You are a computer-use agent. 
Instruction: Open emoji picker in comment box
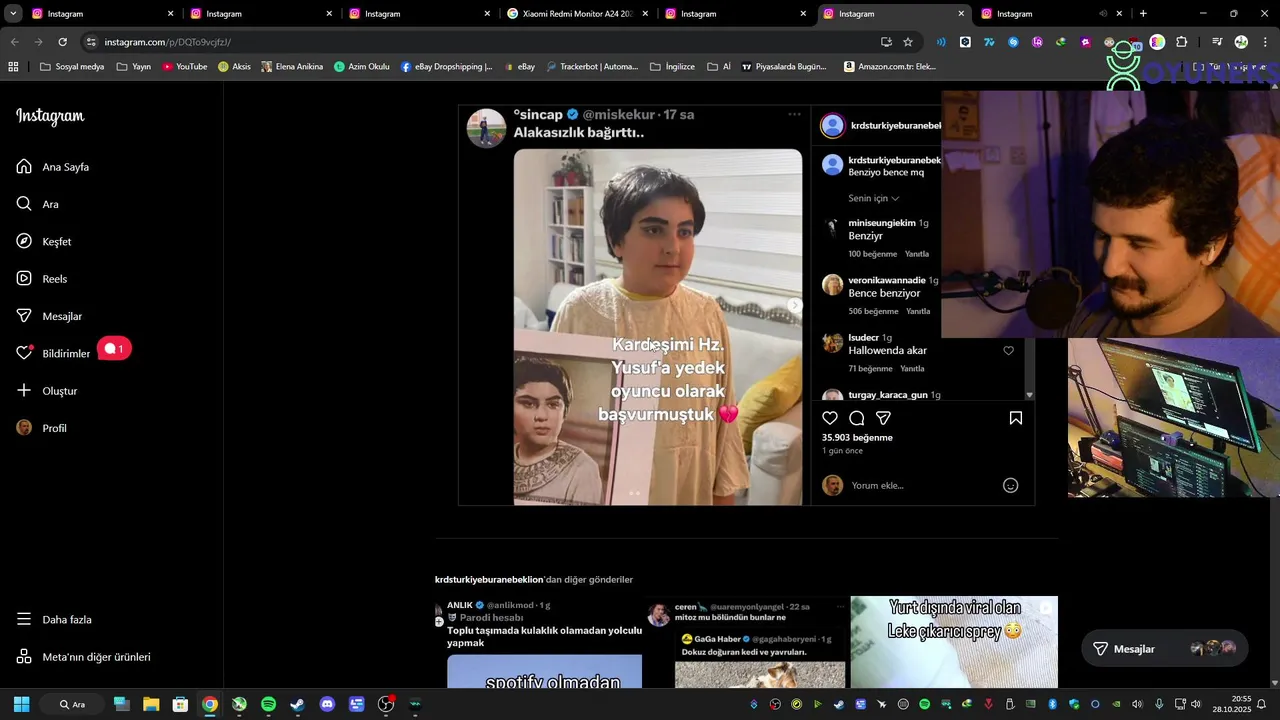click(x=1010, y=485)
